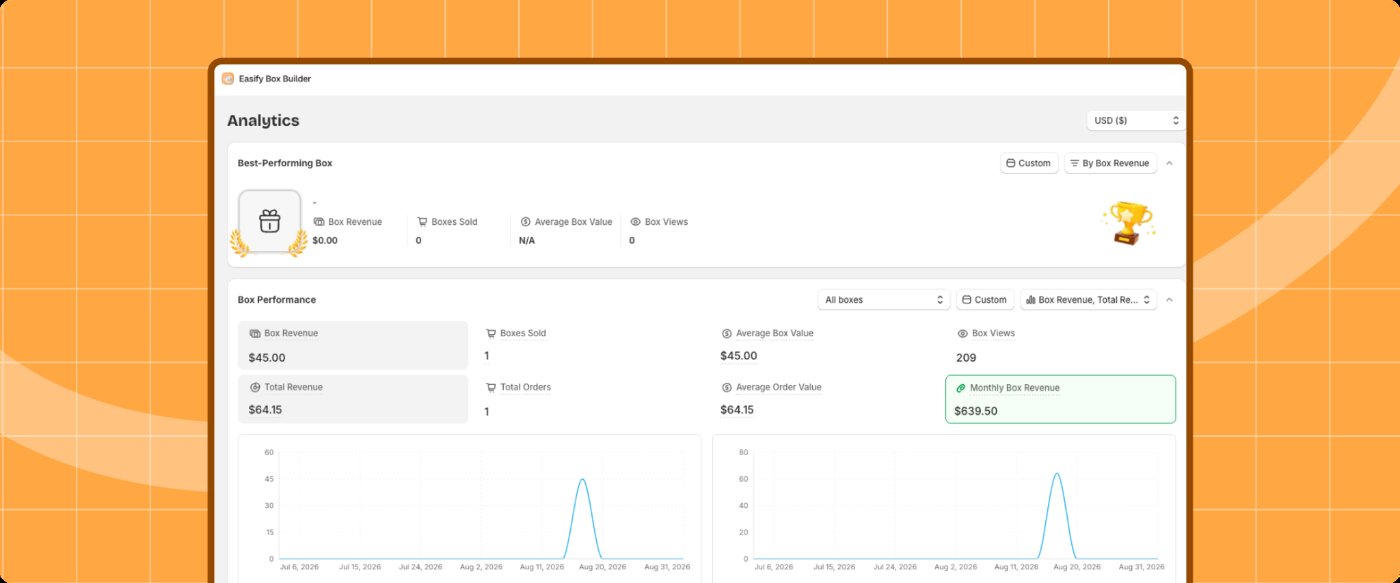This screenshot has width=1400, height=583.
Task: Select the Monthly Box Revenue card
Action: pos(1061,399)
